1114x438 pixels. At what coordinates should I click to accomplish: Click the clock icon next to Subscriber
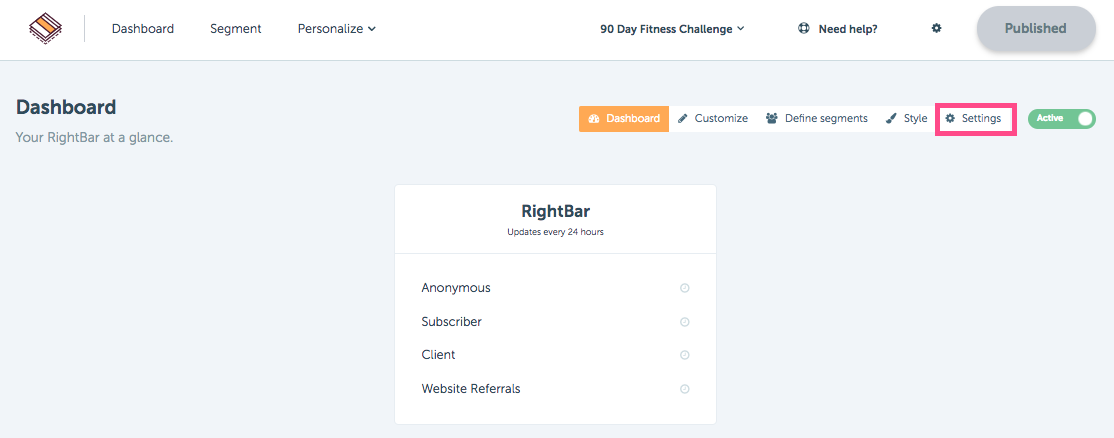click(685, 322)
